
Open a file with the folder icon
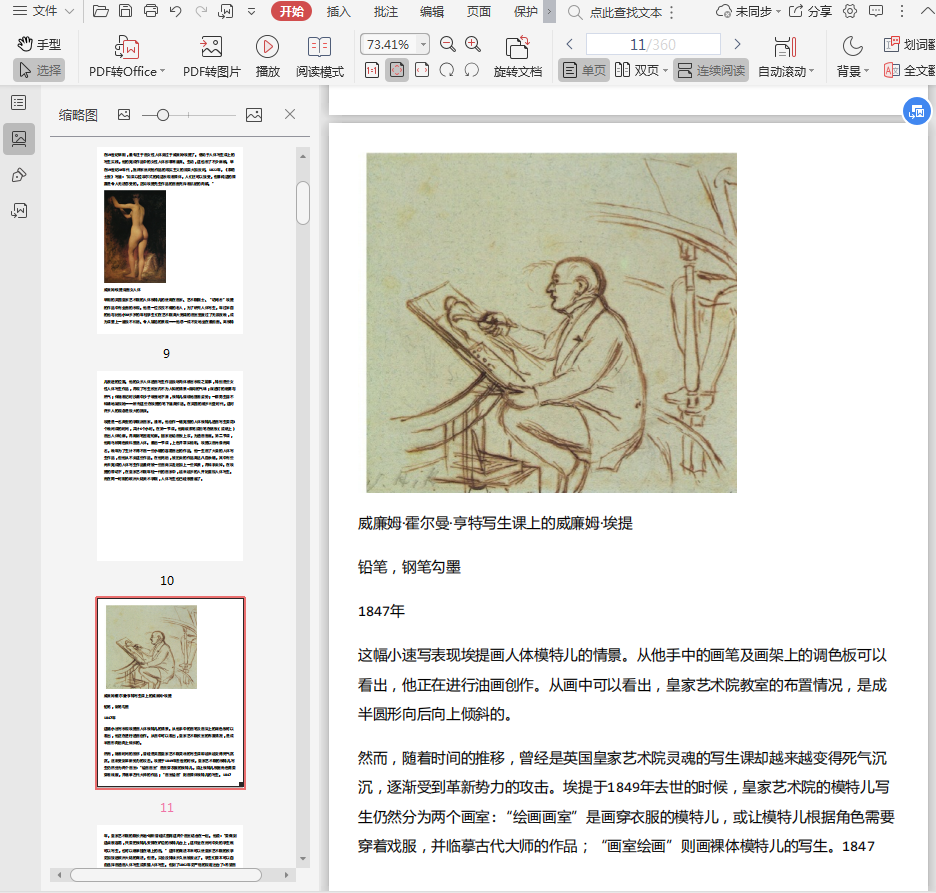pyautogui.click(x=100, y=11)
